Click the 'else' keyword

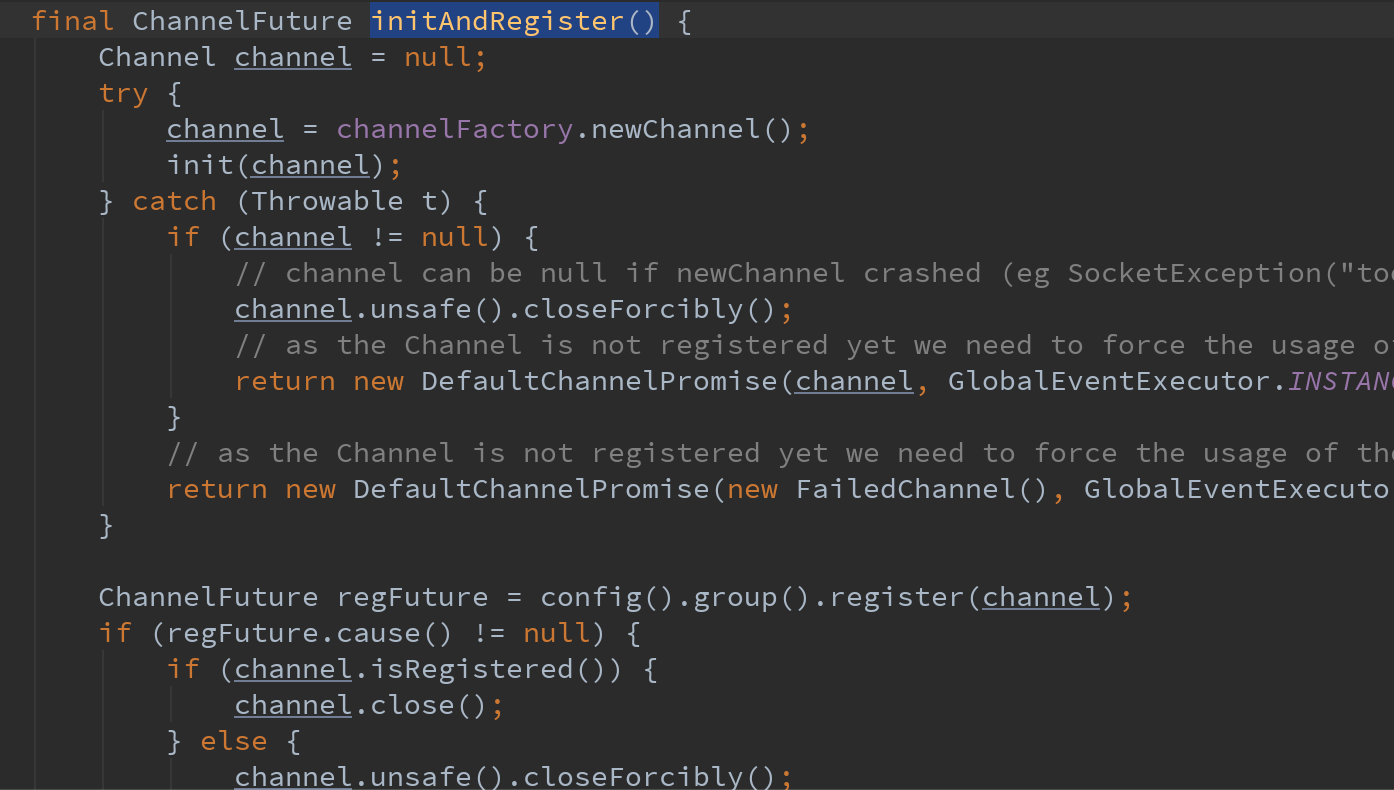[234, 741]
